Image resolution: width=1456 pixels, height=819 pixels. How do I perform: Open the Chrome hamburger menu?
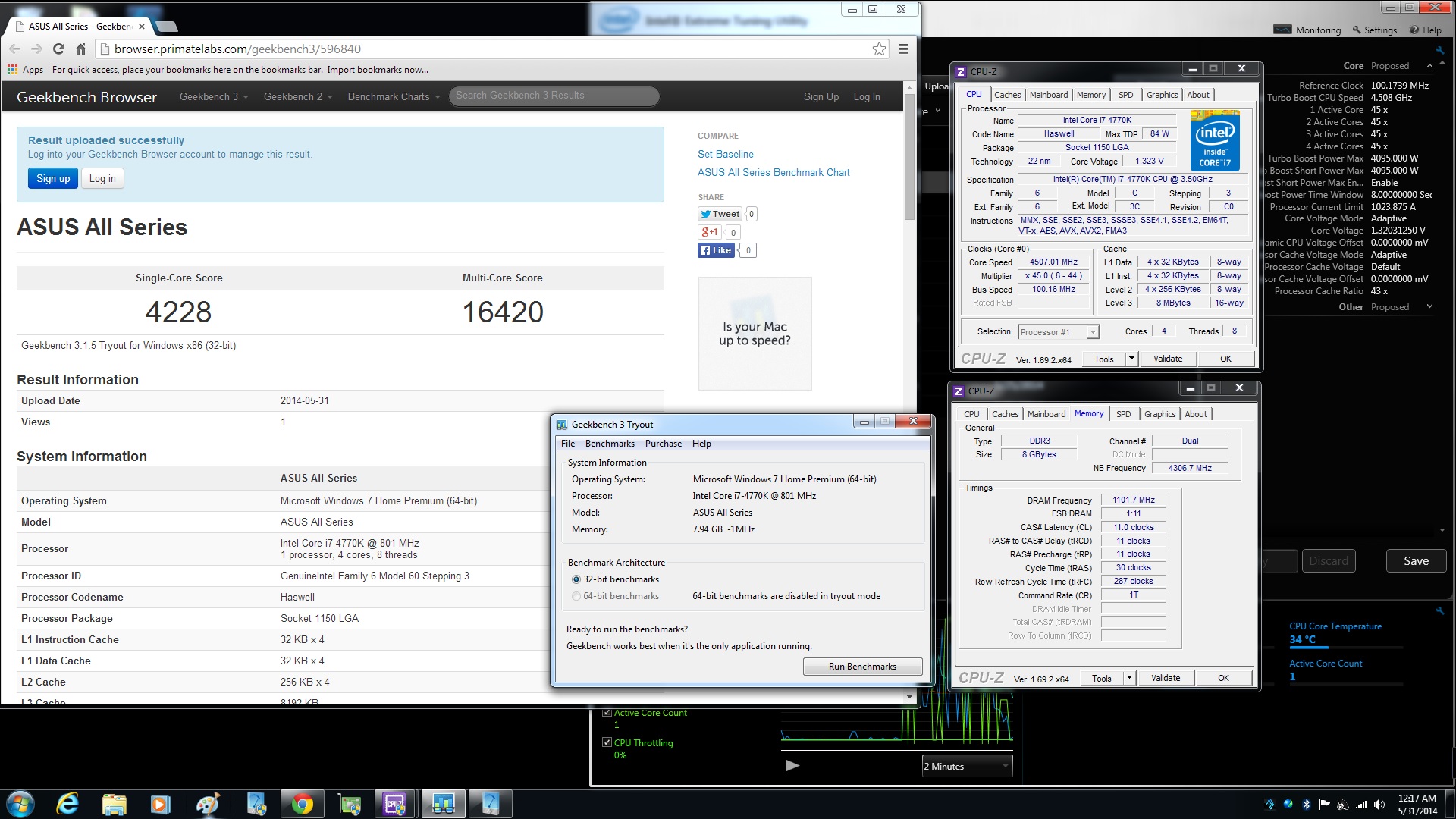903,49
